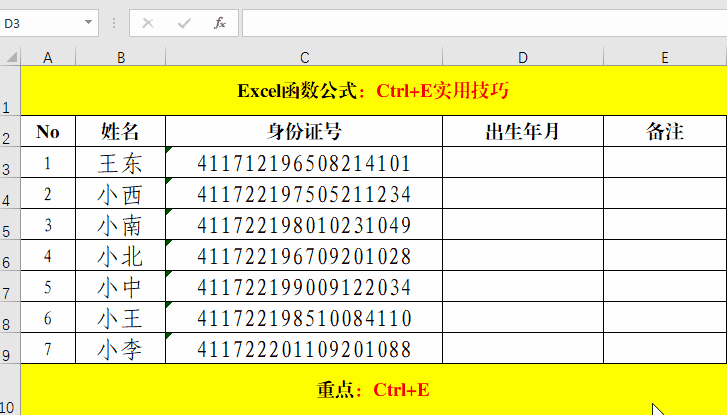Select column B header
Viewport: 727px width, 415px height.
tap(121, 57)
